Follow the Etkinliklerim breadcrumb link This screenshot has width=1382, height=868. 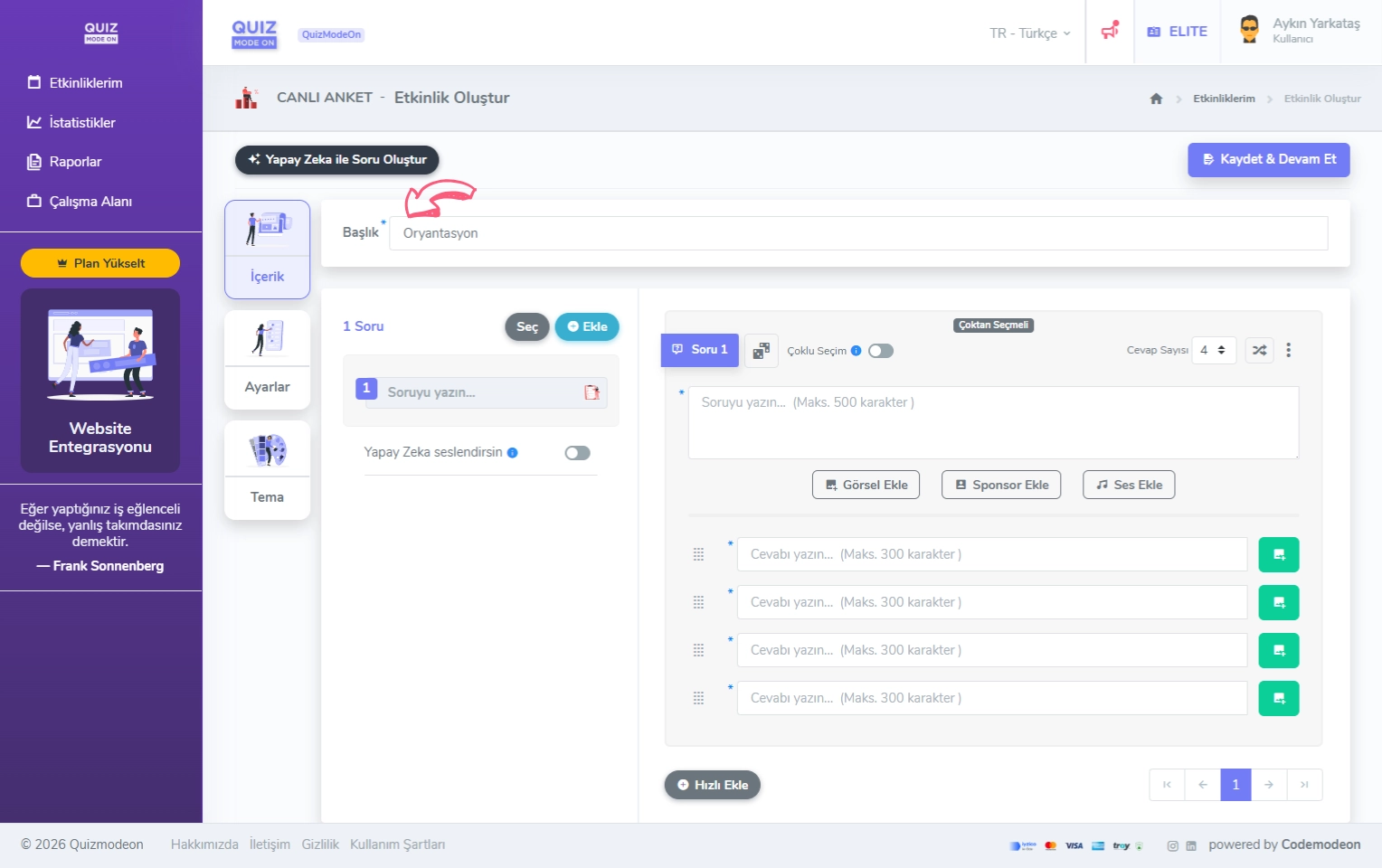click(x=1224, y=99)
